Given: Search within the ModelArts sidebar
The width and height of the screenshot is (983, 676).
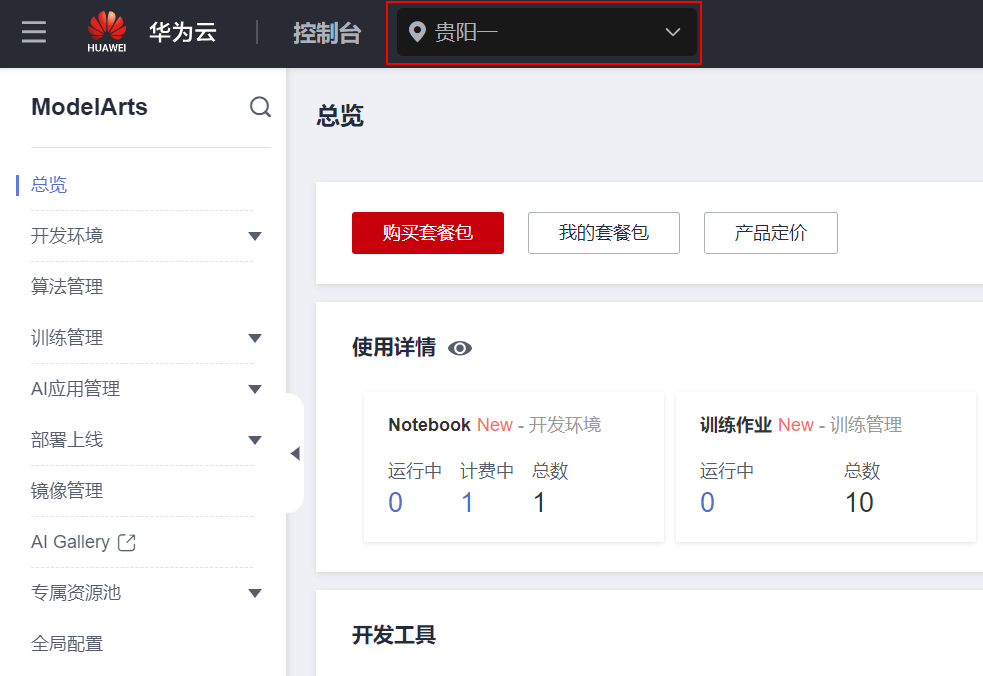Looking at the screenshot, I should 260,107.
